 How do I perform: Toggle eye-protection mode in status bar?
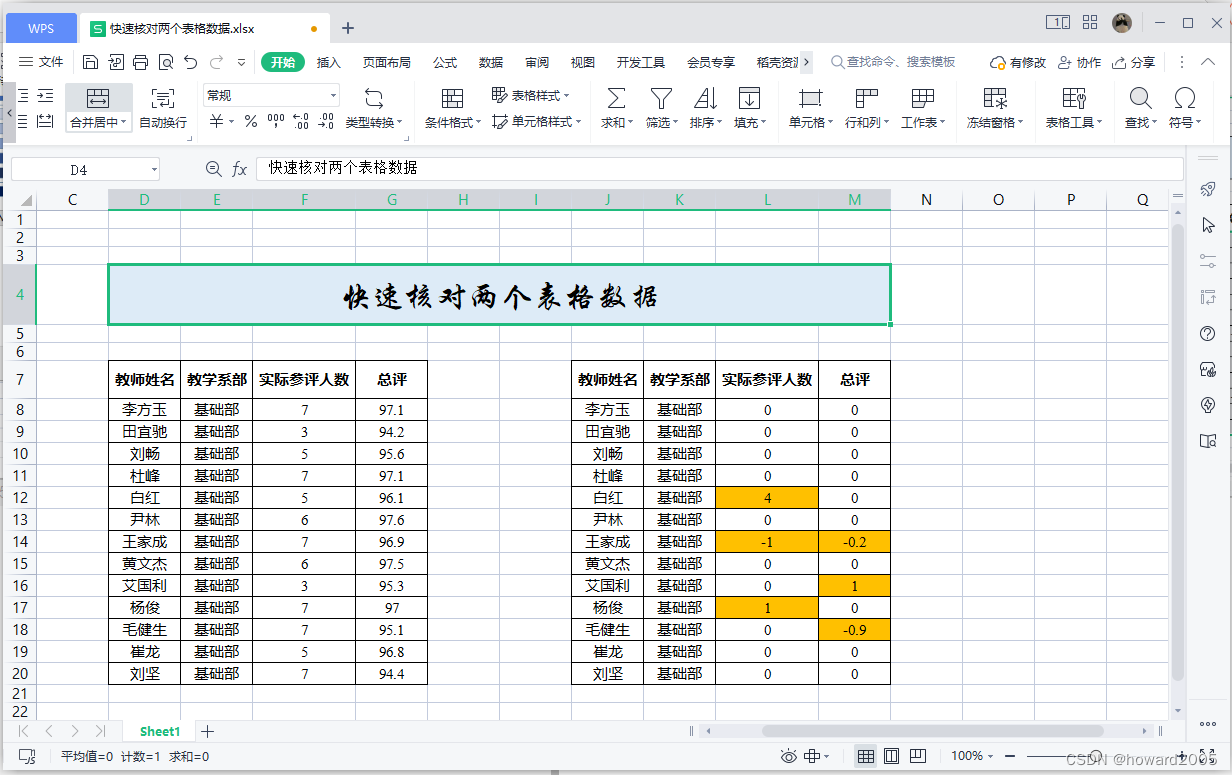tap(789, 756)
